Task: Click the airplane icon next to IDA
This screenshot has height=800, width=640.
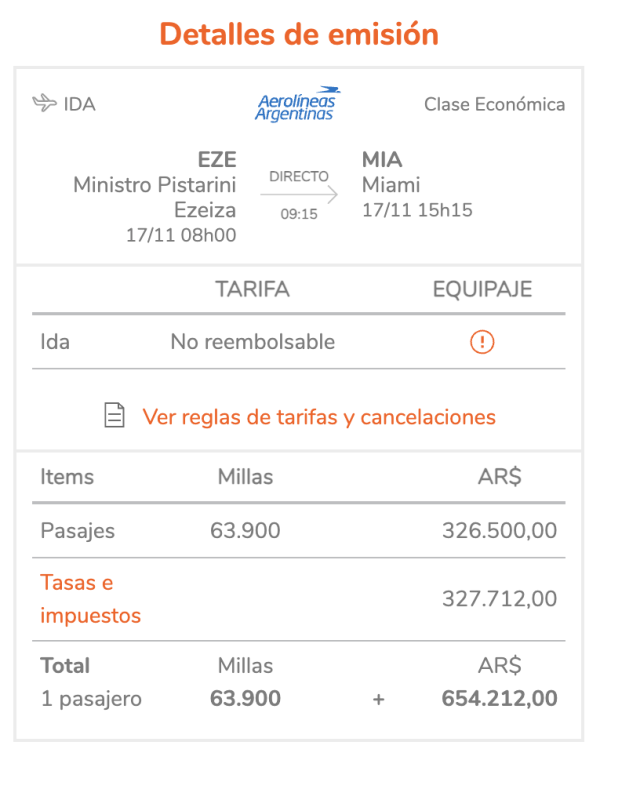Action: pos(44,103)
